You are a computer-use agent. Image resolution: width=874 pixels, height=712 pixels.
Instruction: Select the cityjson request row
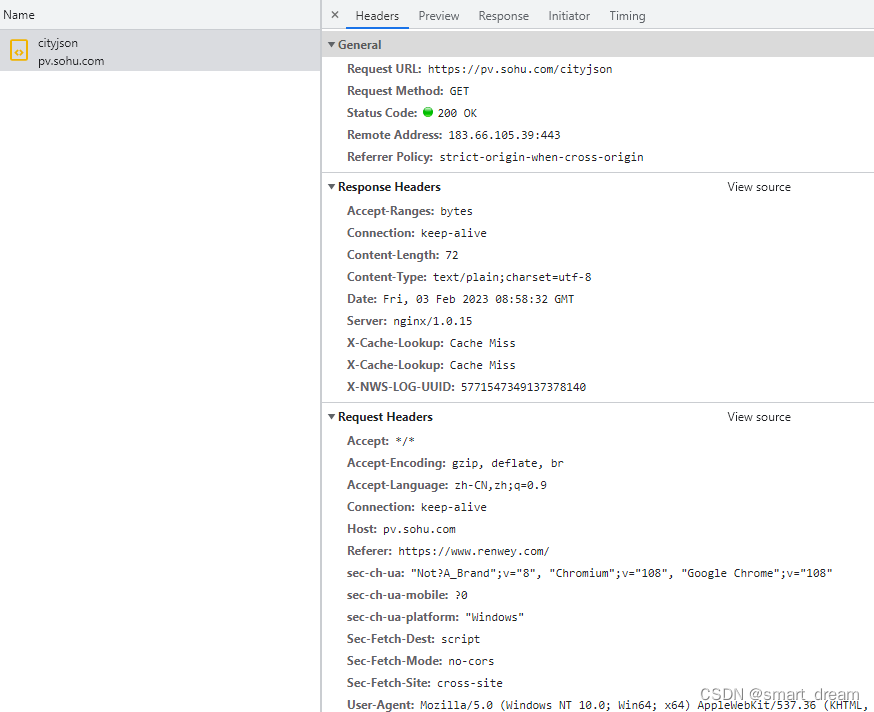pos(160,51)
